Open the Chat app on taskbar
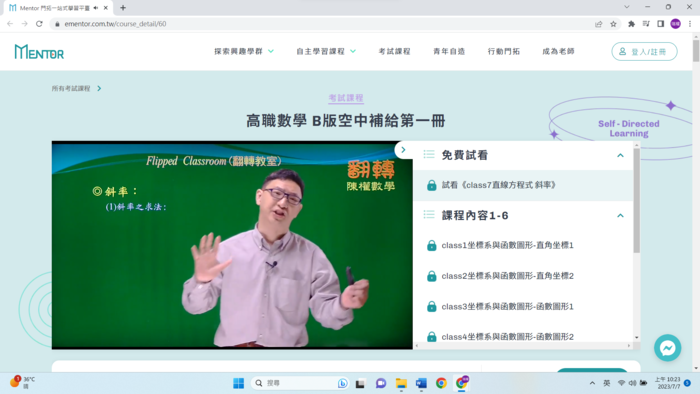Screen dimensions: 700x394 point(381,383)
